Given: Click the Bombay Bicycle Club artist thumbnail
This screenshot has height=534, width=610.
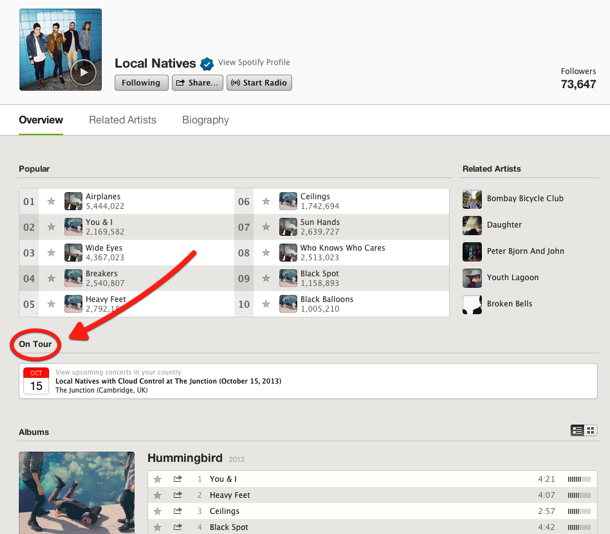Looking at the screenshot, I should click(472, 199).
